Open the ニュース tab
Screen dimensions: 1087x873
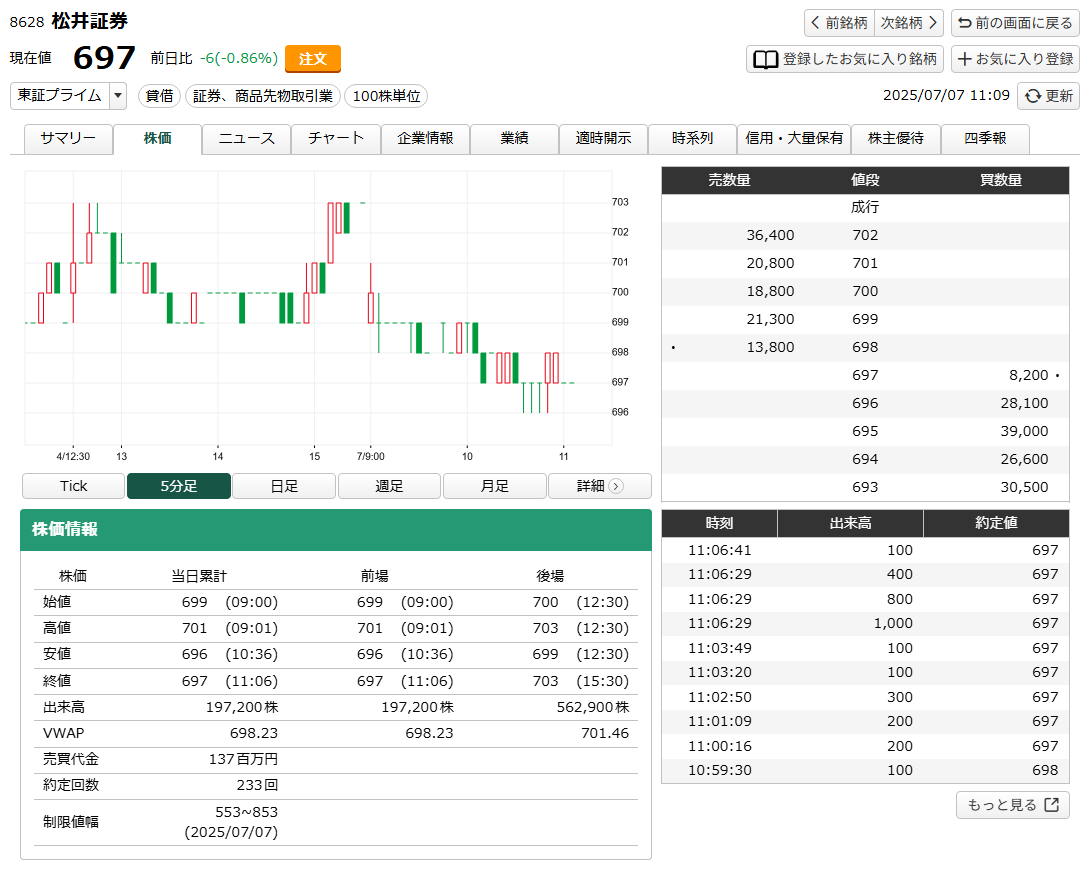point(247,139)
